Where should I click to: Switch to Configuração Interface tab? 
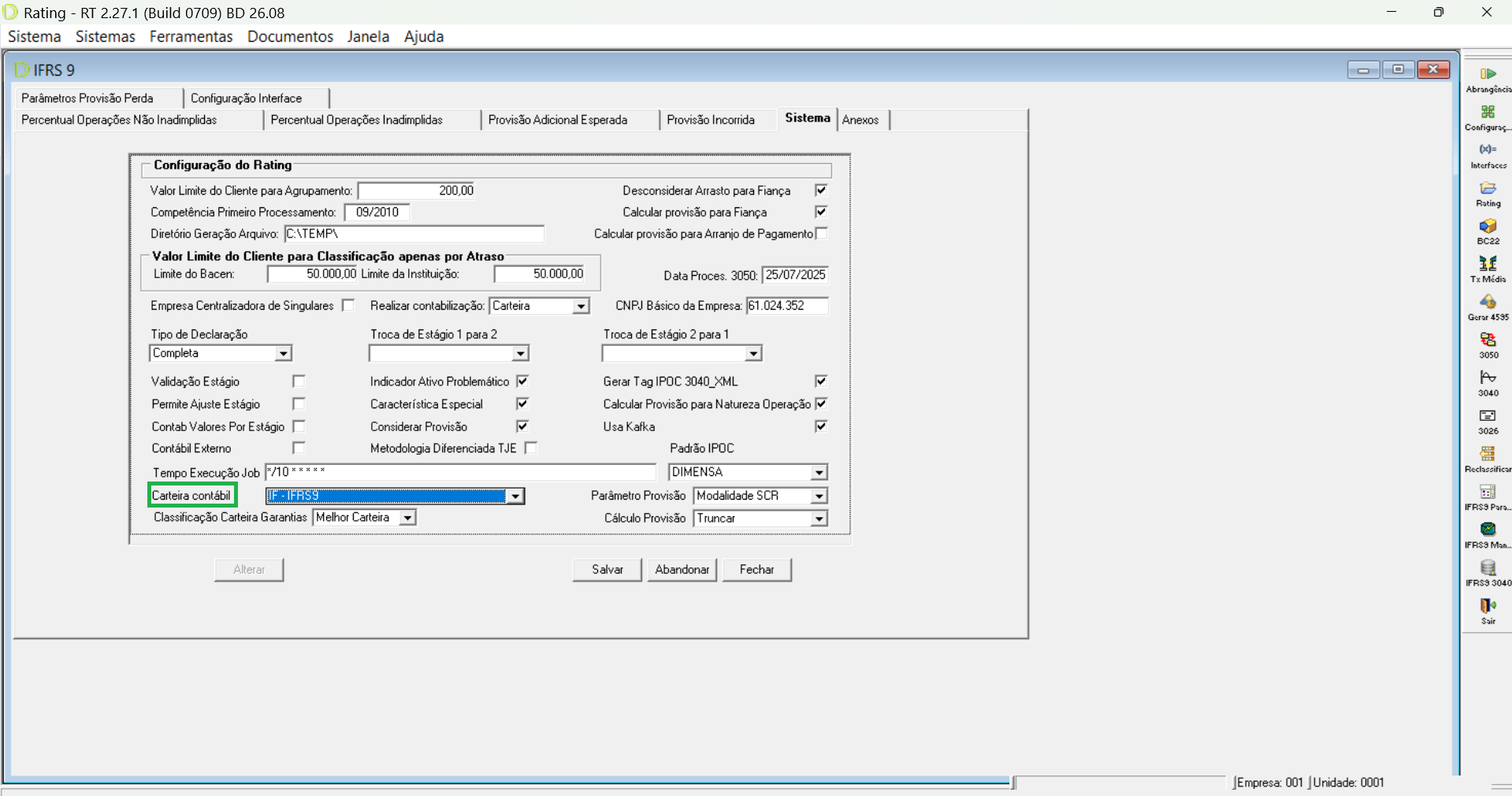[257, 98]
